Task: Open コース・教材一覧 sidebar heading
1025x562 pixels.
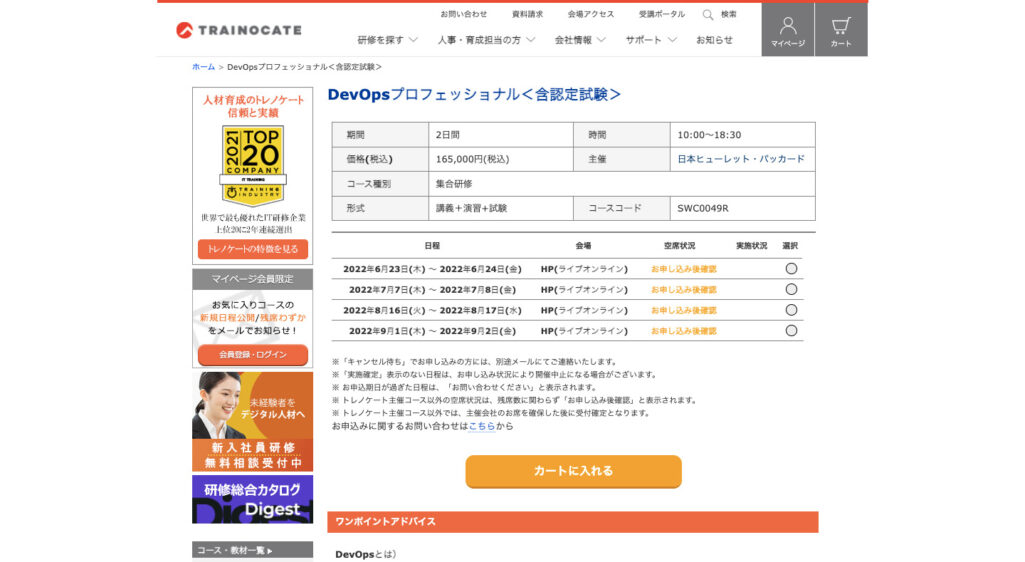Action: 252,550
